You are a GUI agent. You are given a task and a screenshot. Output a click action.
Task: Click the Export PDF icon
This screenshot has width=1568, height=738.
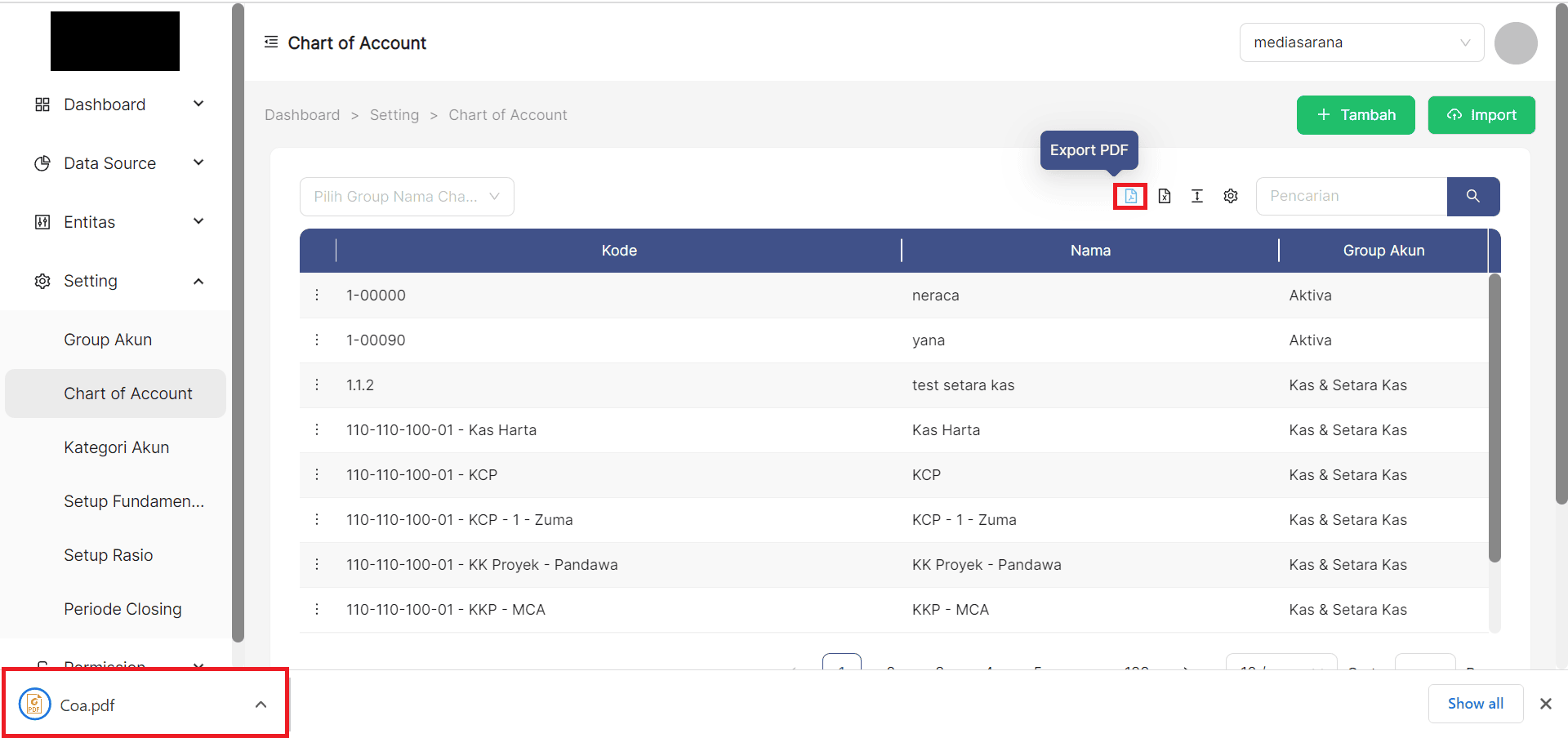click(x=1130, y=196)
